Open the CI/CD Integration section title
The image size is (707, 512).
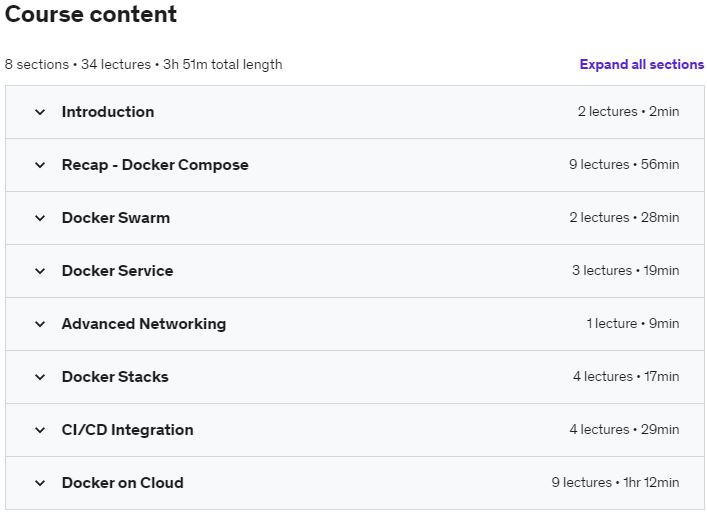coord(128,430)
